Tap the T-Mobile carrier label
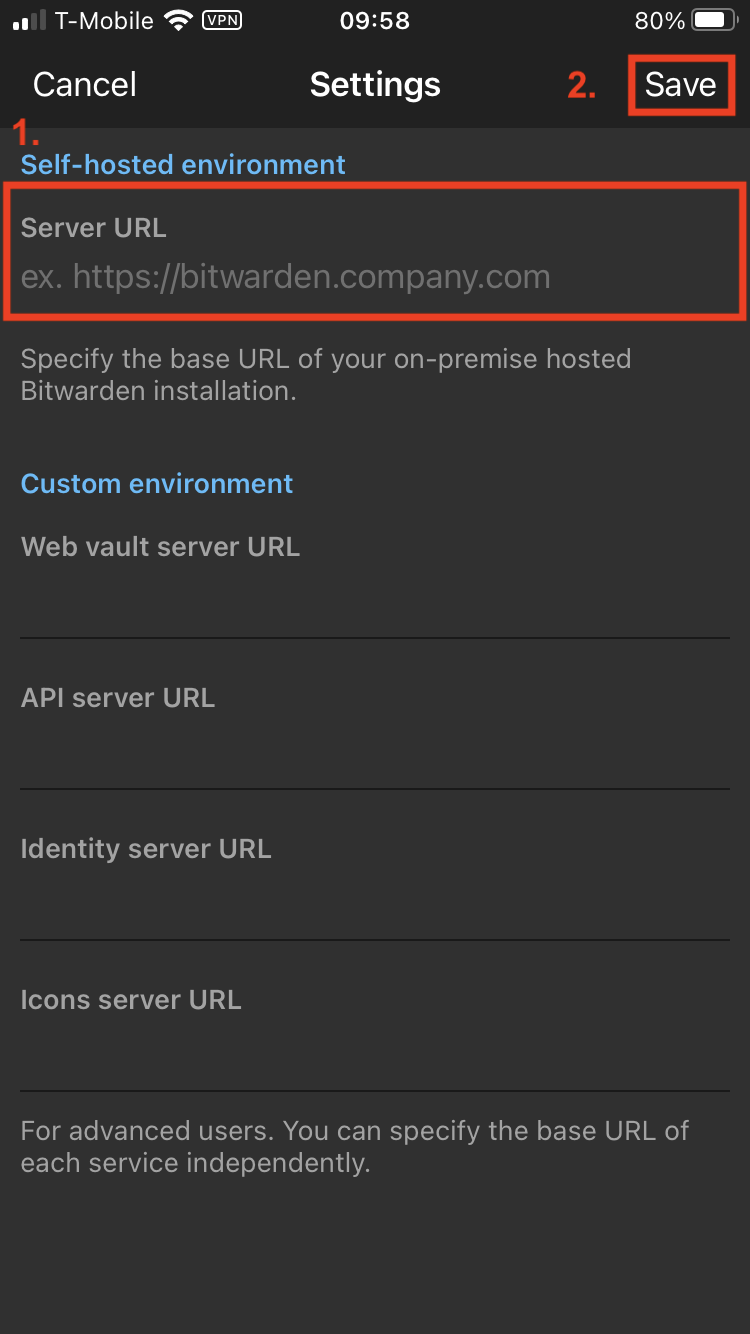750x1334 pixels. pyautogui.click(x=105, y=21)
